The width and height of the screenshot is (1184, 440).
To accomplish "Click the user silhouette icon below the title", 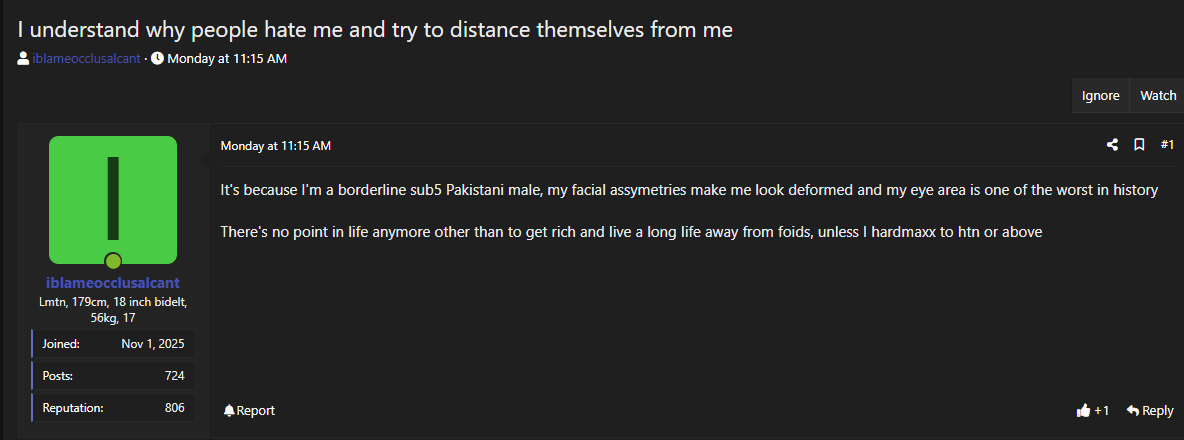I will click(x=23, y=58).
